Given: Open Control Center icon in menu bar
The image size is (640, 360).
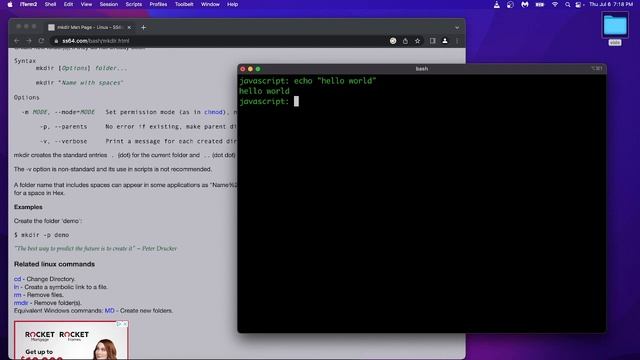Looking at the screenshot, I should [x=578, y=4].
